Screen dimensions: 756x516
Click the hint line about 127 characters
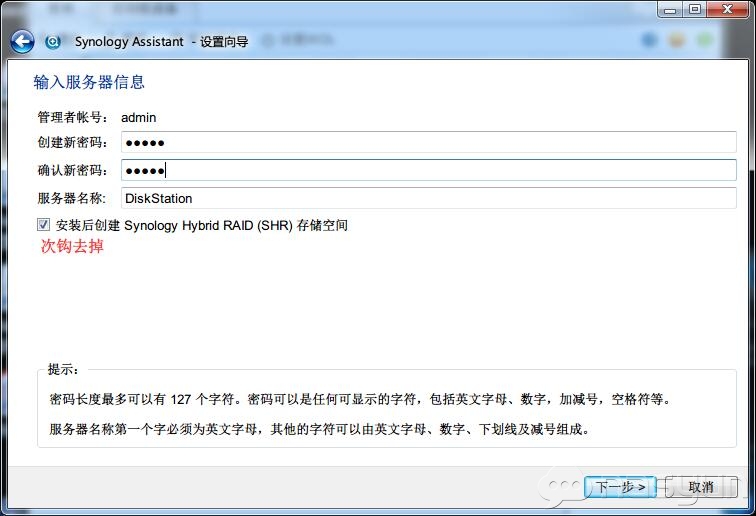[360, 399]
